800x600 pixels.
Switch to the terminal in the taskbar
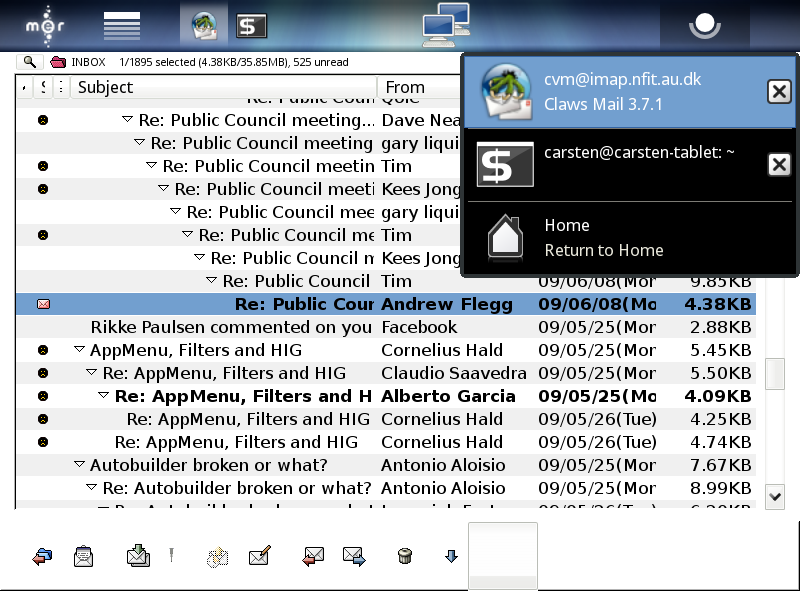[251, 25]
